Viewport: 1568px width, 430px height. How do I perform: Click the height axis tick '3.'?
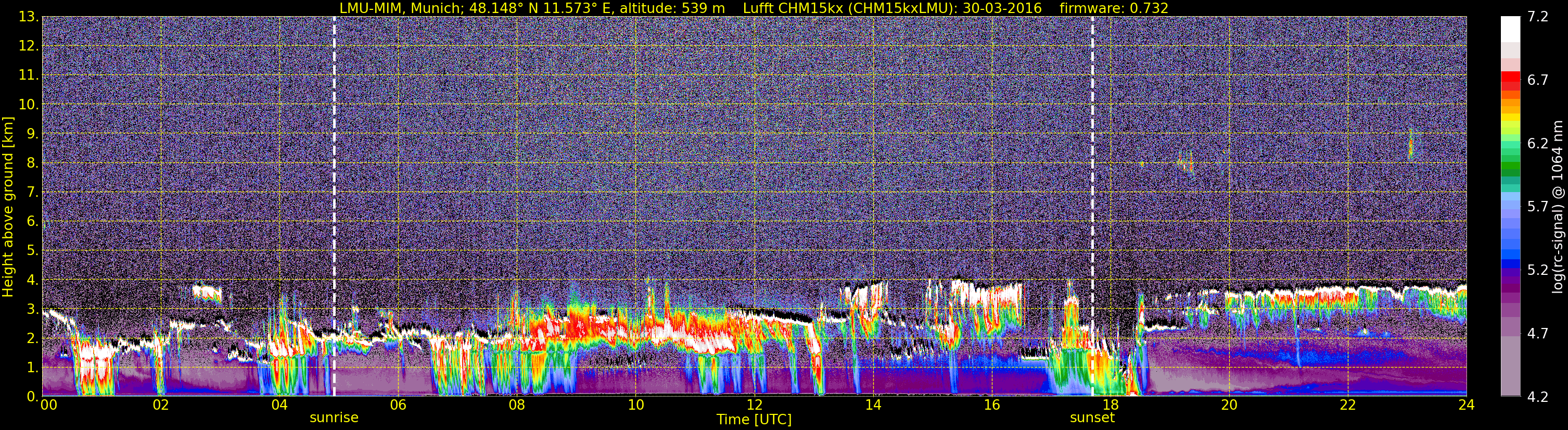pos(32,309)
